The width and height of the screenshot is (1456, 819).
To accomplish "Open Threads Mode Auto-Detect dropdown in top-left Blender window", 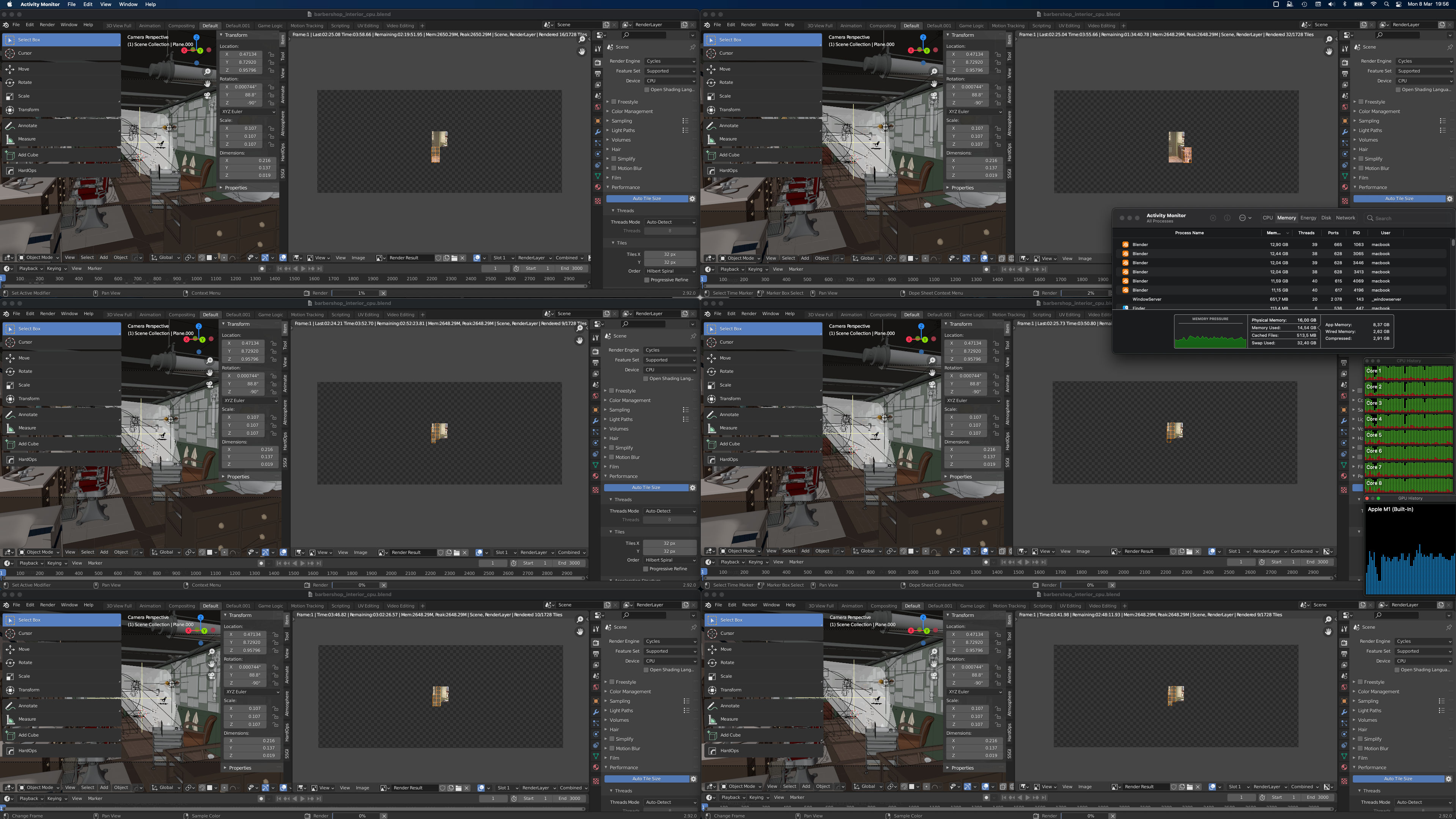I will coord(671,222).
